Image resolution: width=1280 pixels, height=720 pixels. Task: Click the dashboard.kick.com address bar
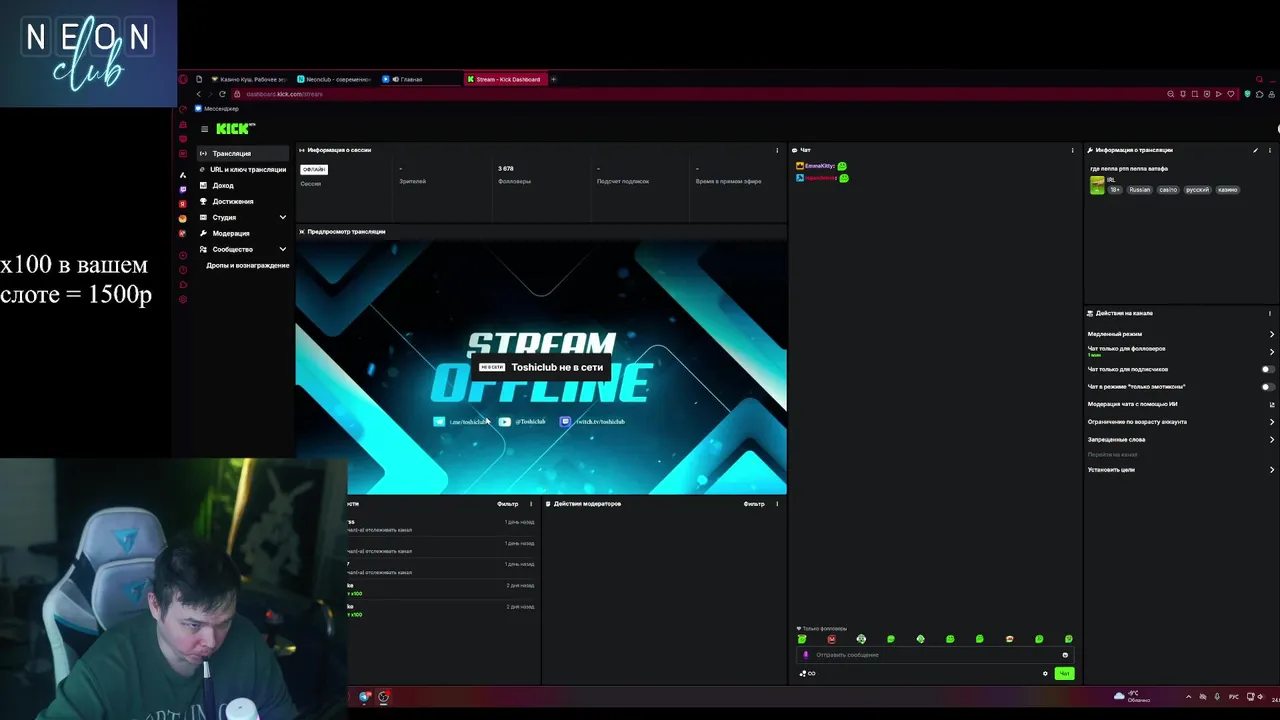[284, 94]
